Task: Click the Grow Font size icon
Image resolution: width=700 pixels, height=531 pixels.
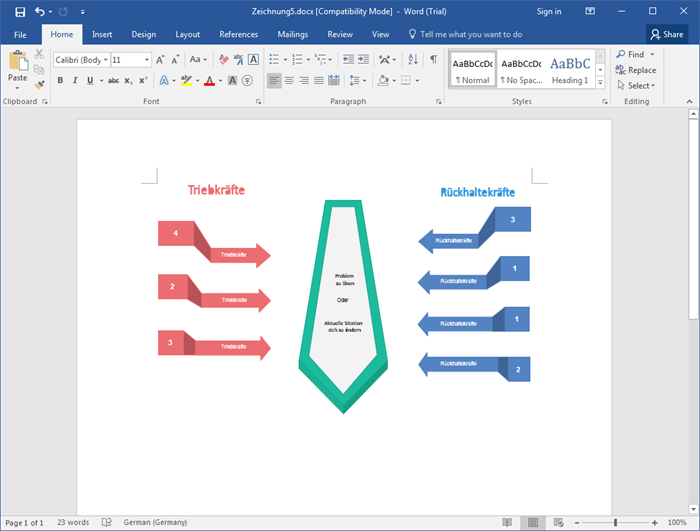Action: [161, 60]
